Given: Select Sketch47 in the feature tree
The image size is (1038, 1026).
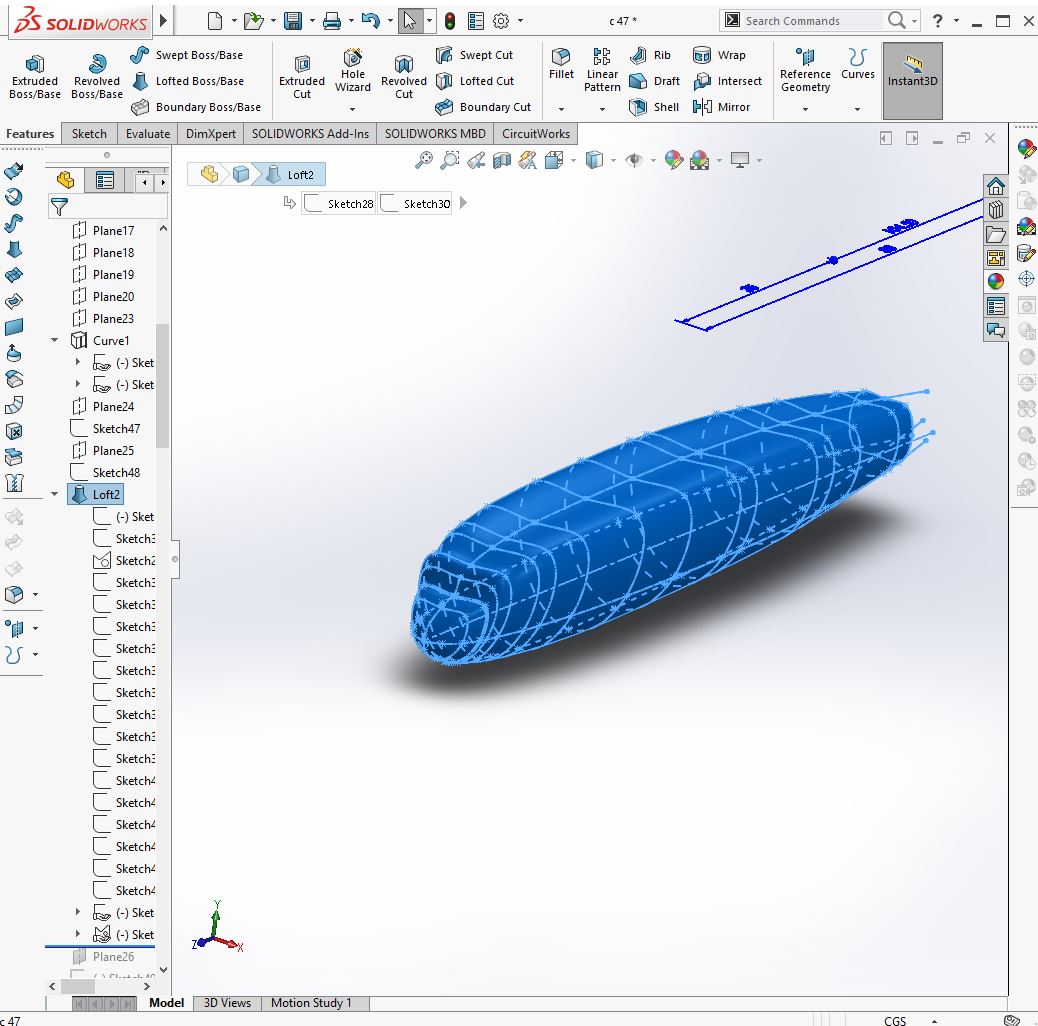Looking at the screenshot, I should pyautogui.click(x=105, y=428).
